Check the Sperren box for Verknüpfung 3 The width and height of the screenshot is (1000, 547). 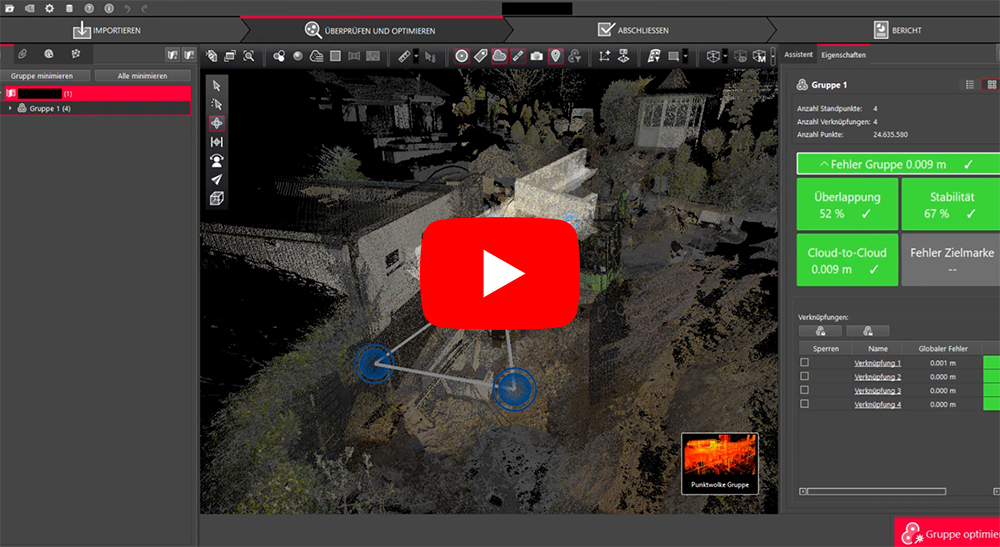click(x=805, y=390)
